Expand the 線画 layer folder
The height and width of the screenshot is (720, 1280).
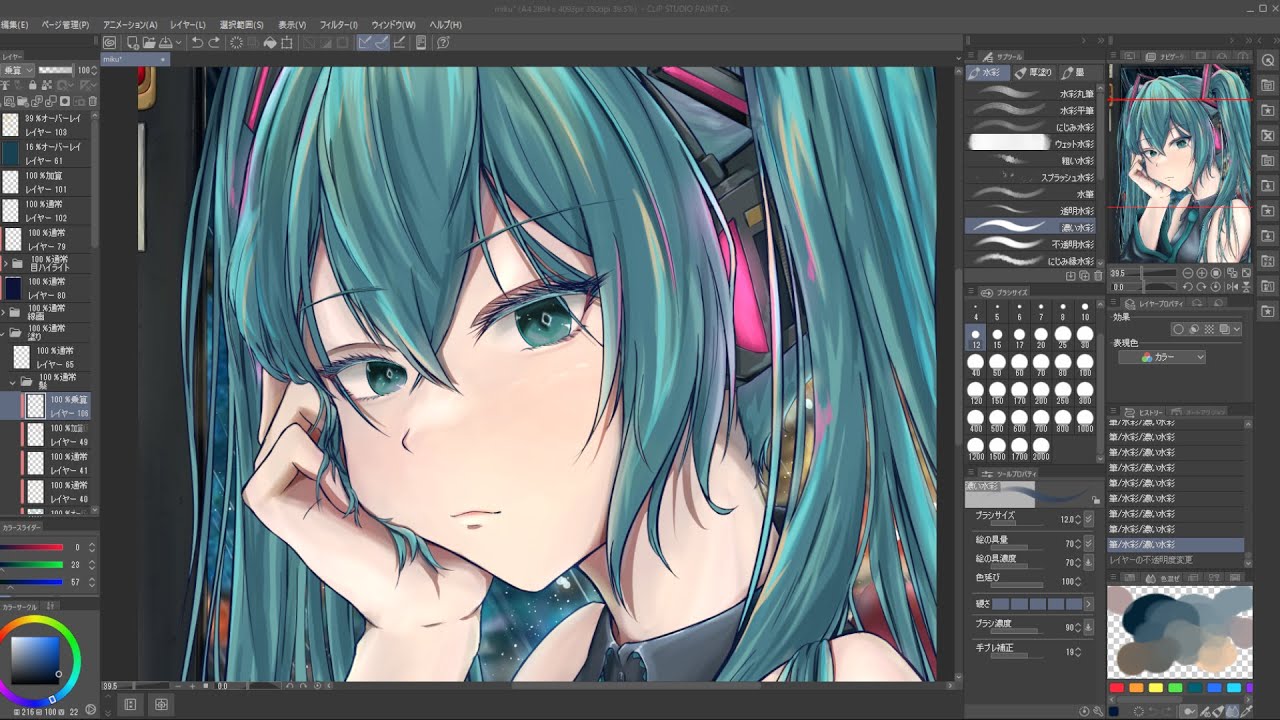pos(3,312)
